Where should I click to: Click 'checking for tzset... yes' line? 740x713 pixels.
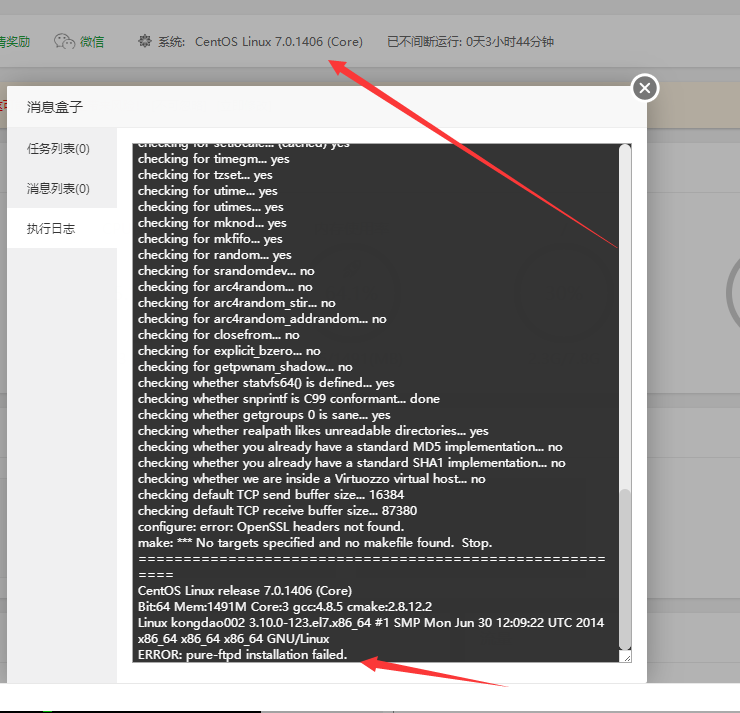205,175
